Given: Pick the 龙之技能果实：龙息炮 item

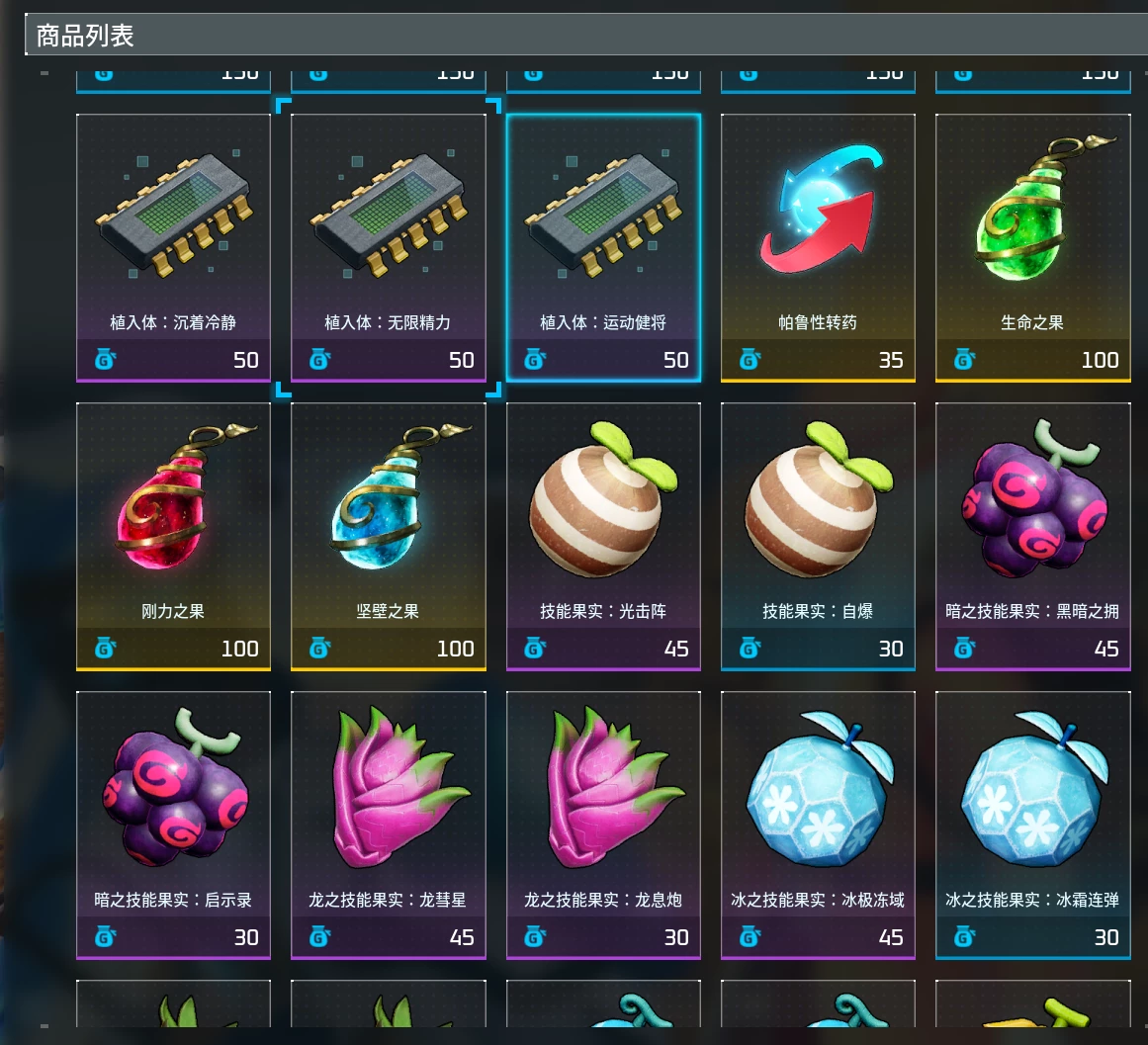Looking at the screenshot, I should [603, 825].
